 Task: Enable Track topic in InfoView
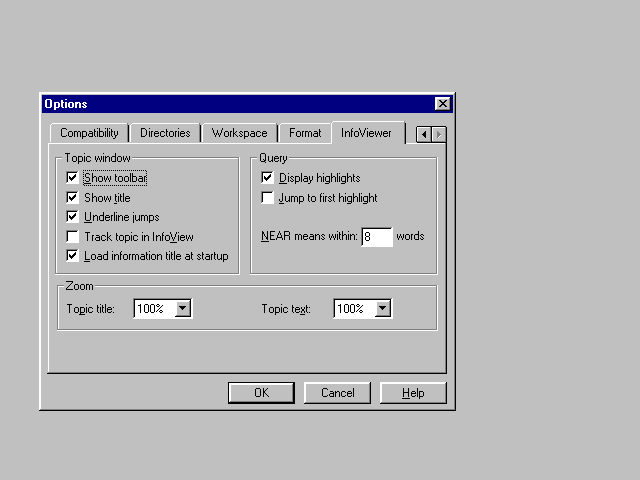pos(72,237)
